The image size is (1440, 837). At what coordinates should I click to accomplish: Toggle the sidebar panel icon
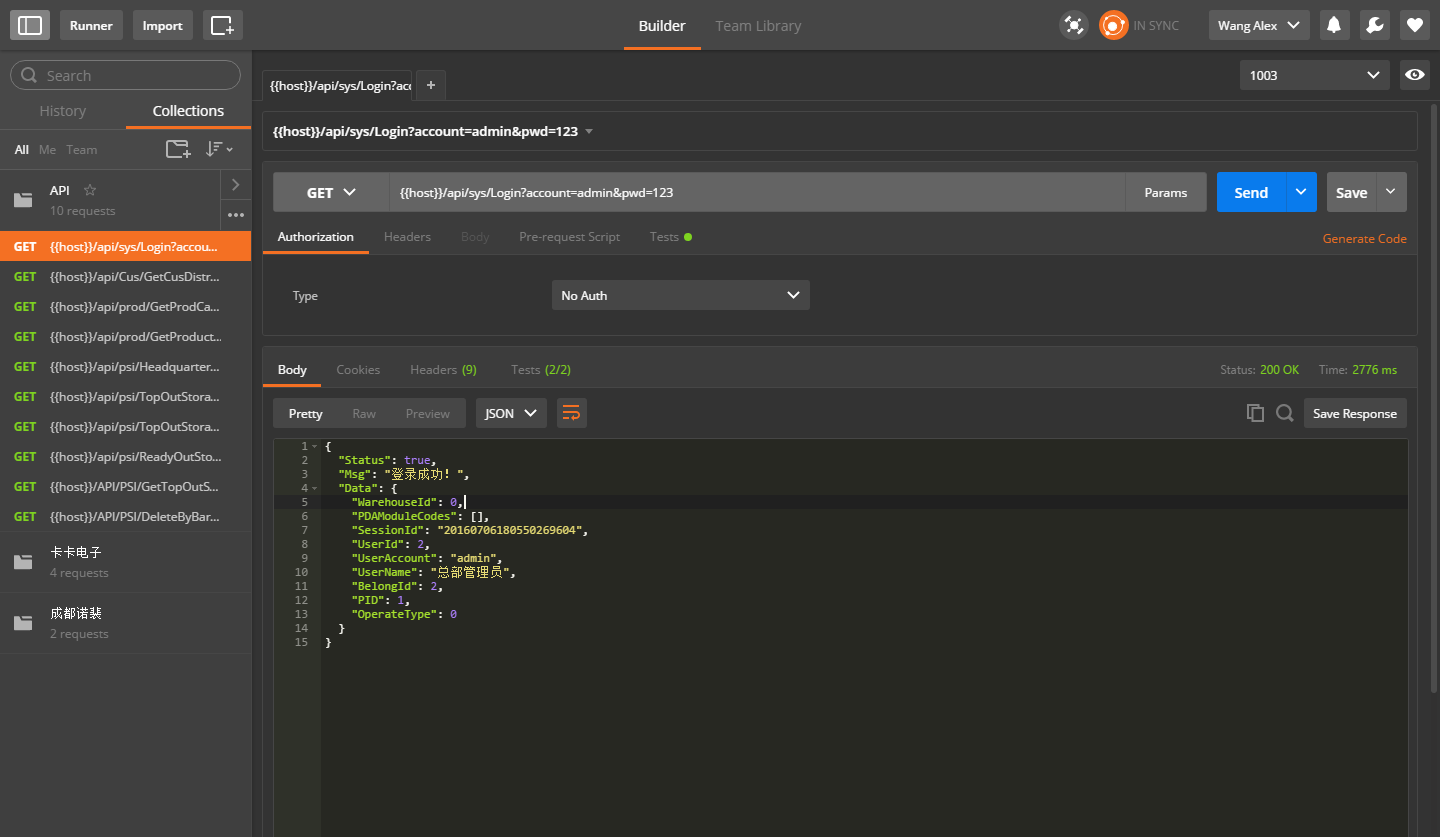tap(30, 25)
